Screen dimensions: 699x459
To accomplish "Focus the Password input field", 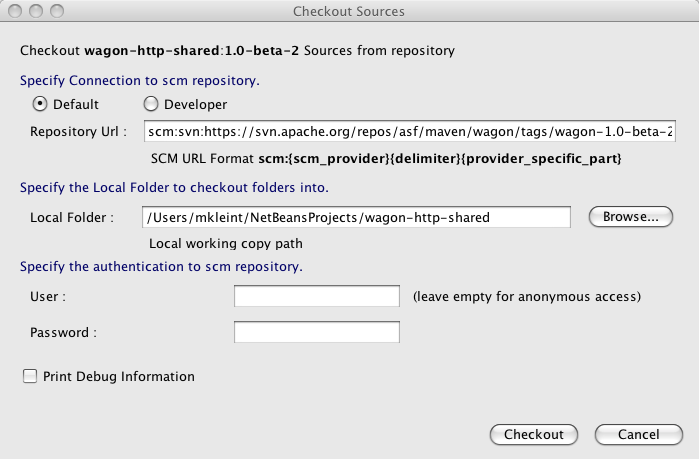I will 316,332.
